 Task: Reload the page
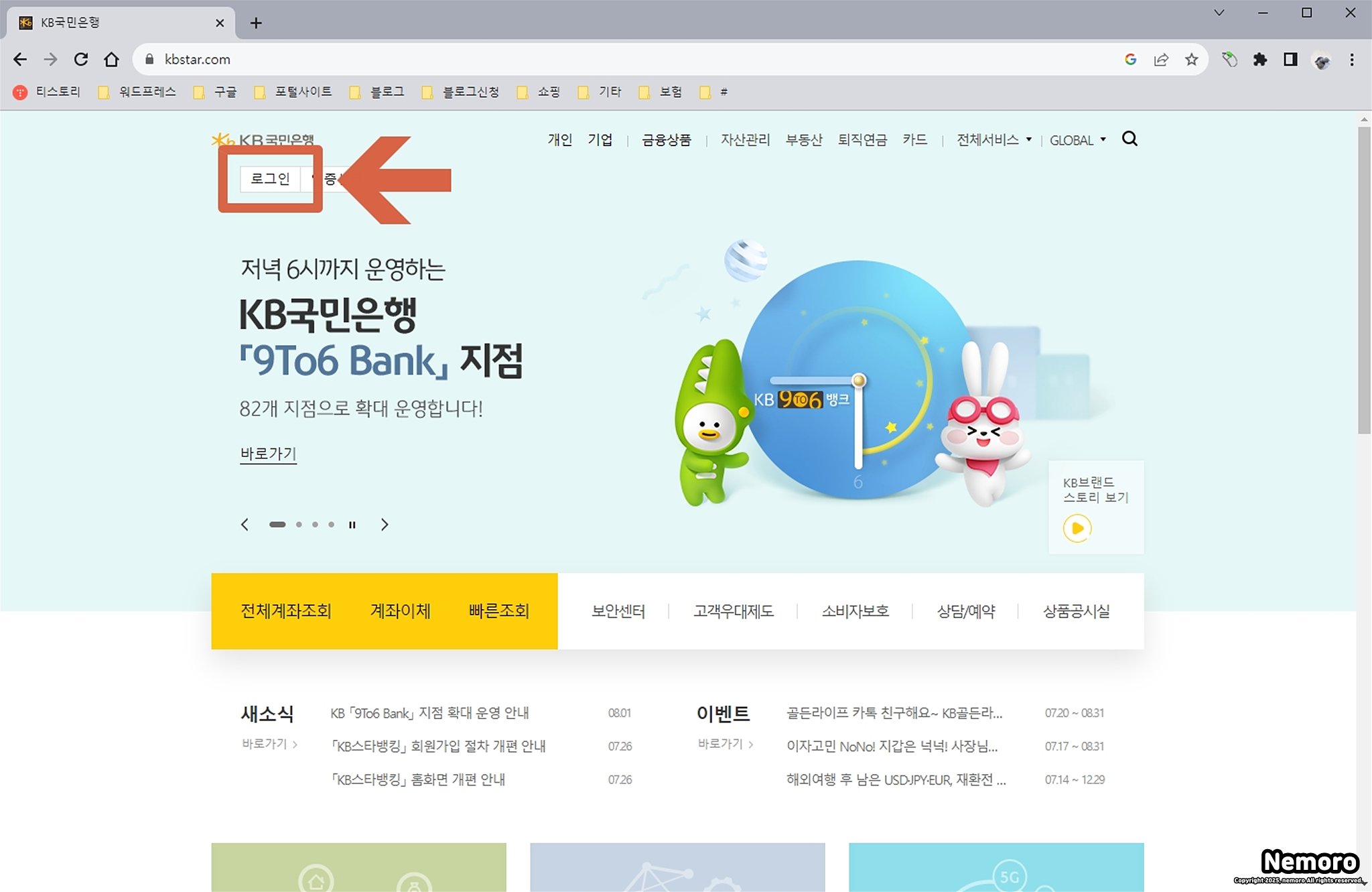pos(81,60)
